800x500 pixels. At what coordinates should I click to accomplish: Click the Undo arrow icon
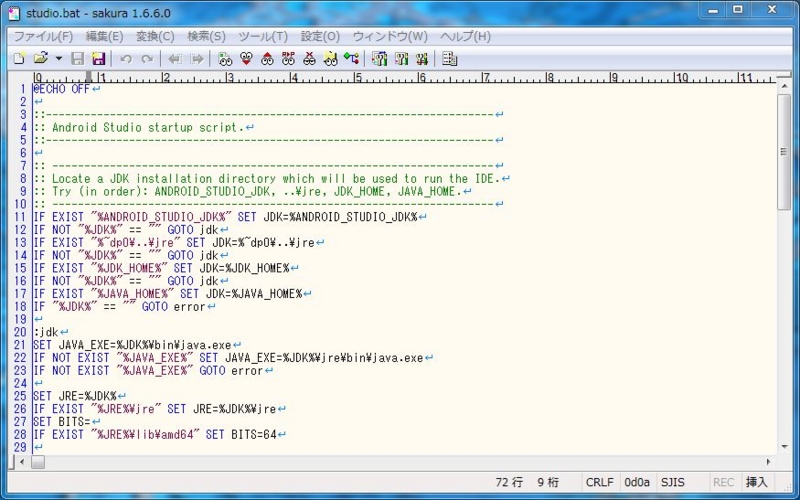(126, 59)
